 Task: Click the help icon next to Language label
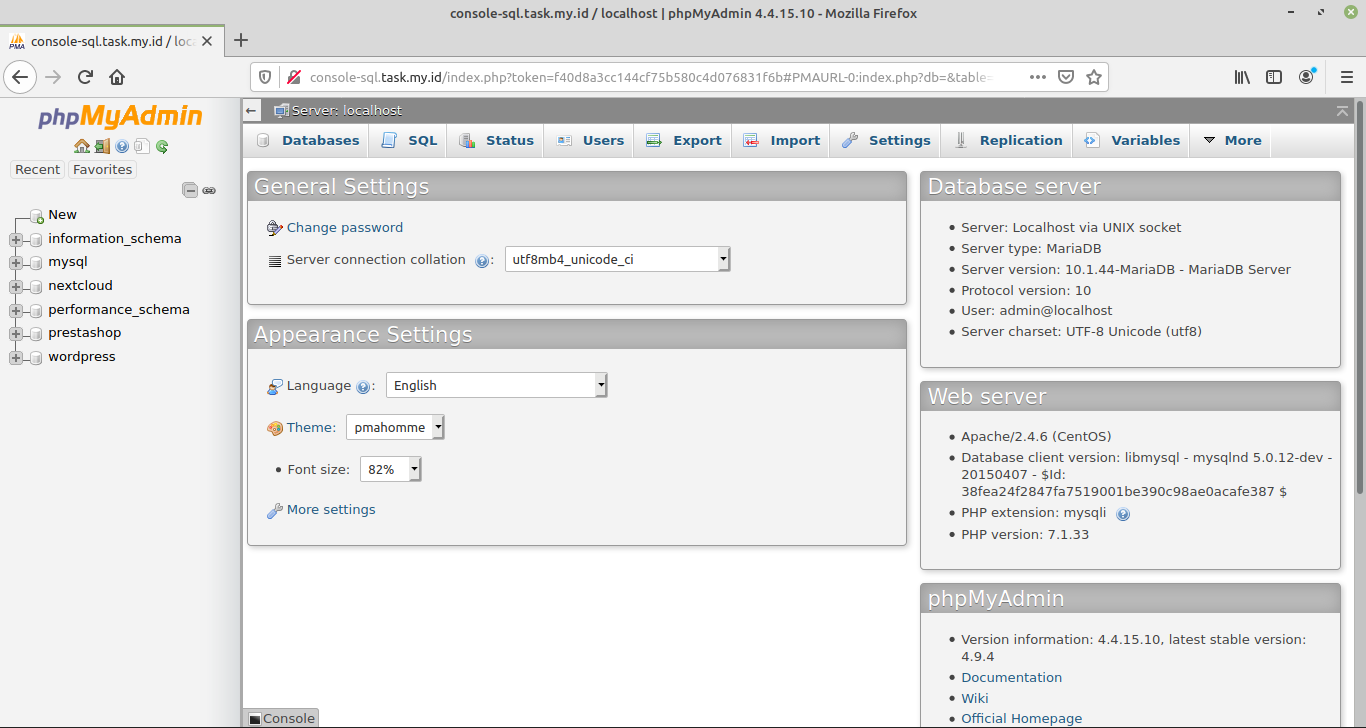(x=363, y=387)
